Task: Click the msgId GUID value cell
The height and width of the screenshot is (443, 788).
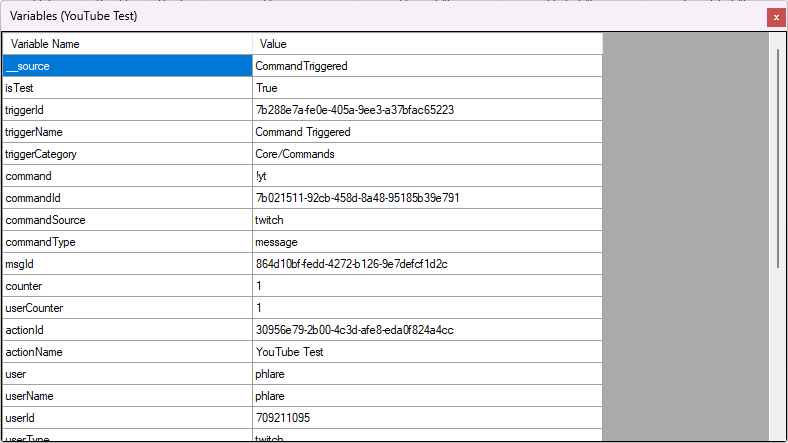Action: click(427, 264)
